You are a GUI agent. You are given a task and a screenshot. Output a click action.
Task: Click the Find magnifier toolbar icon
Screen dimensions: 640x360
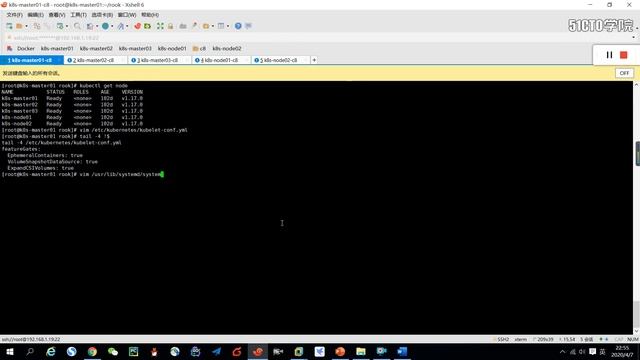point(77,26)
